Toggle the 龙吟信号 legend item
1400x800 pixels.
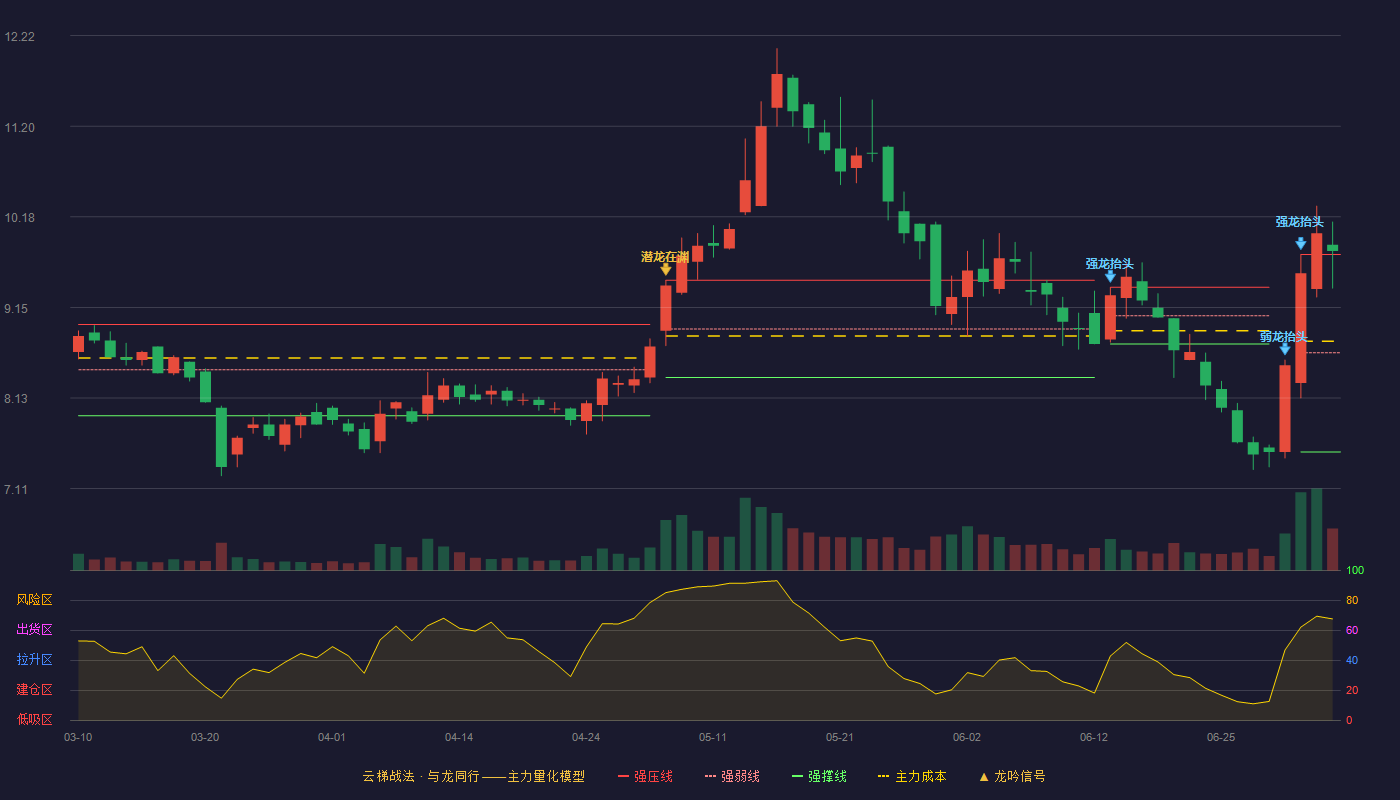point(1011,776)
